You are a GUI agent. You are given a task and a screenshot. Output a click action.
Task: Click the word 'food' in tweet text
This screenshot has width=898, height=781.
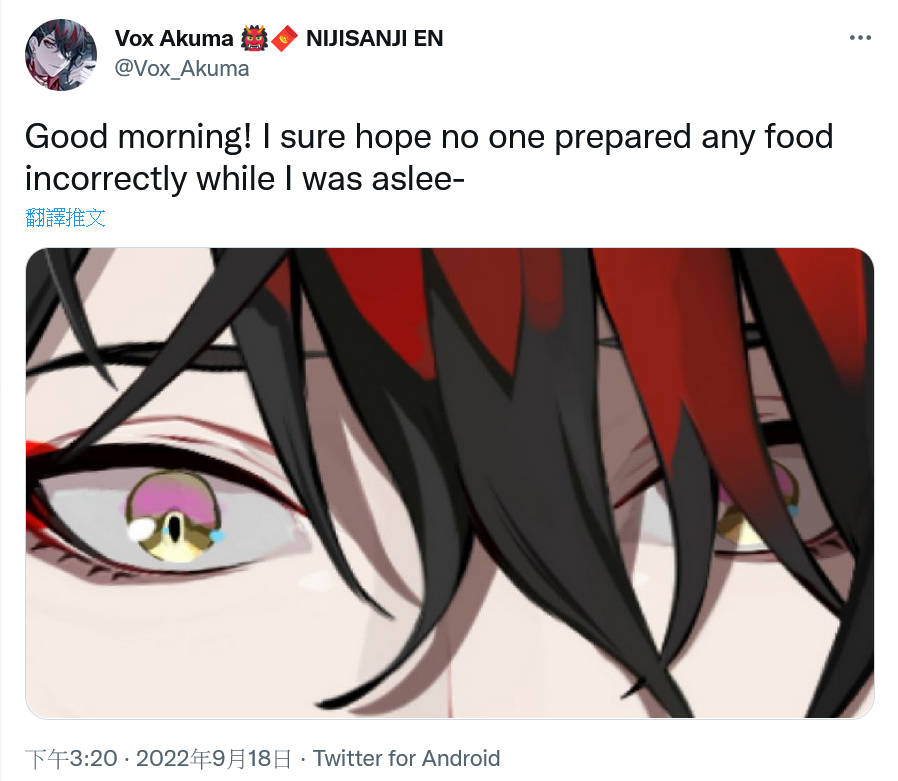[x=798, y=137]
